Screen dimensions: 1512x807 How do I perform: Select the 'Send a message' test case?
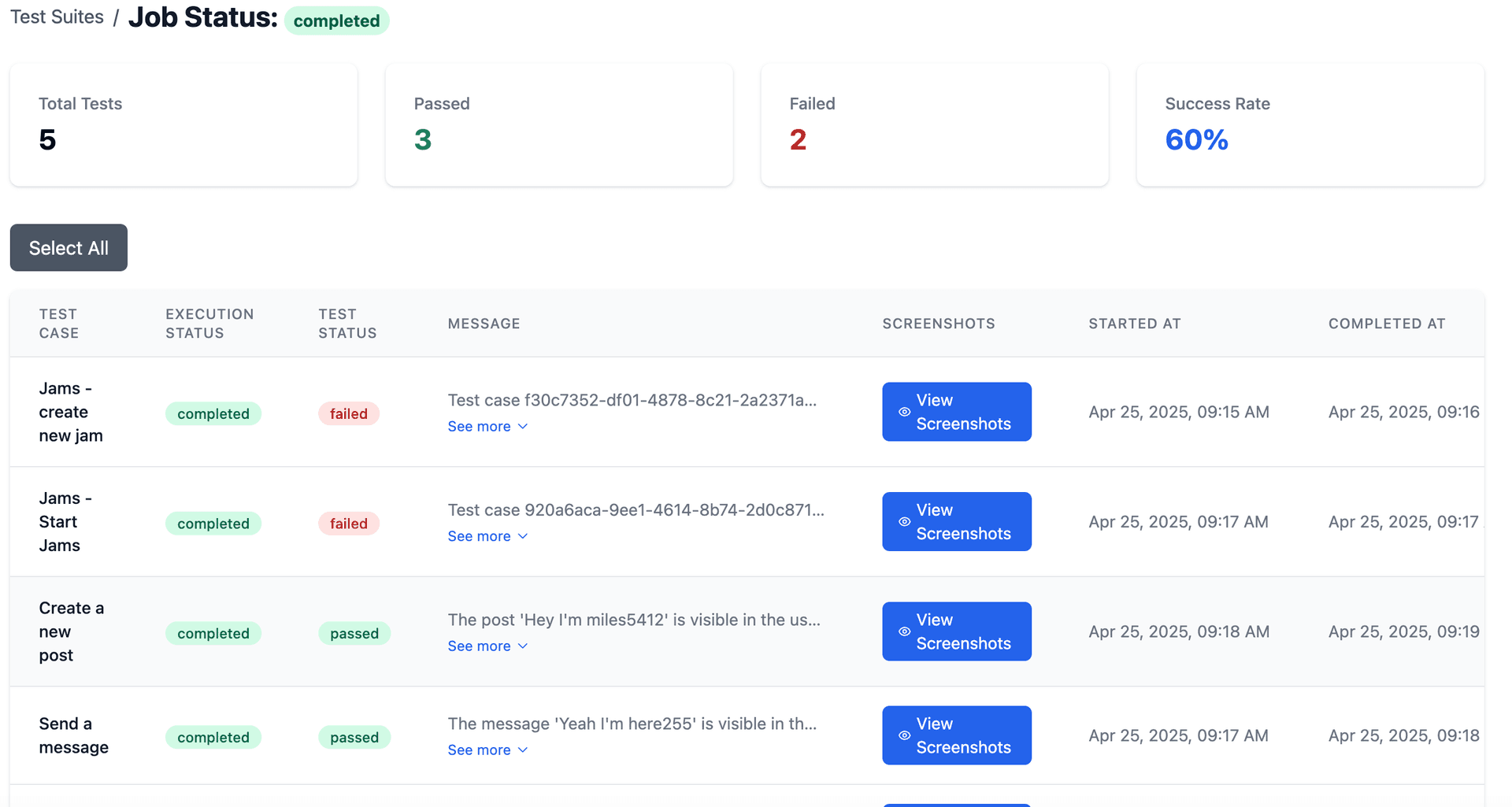pos(74,735)
